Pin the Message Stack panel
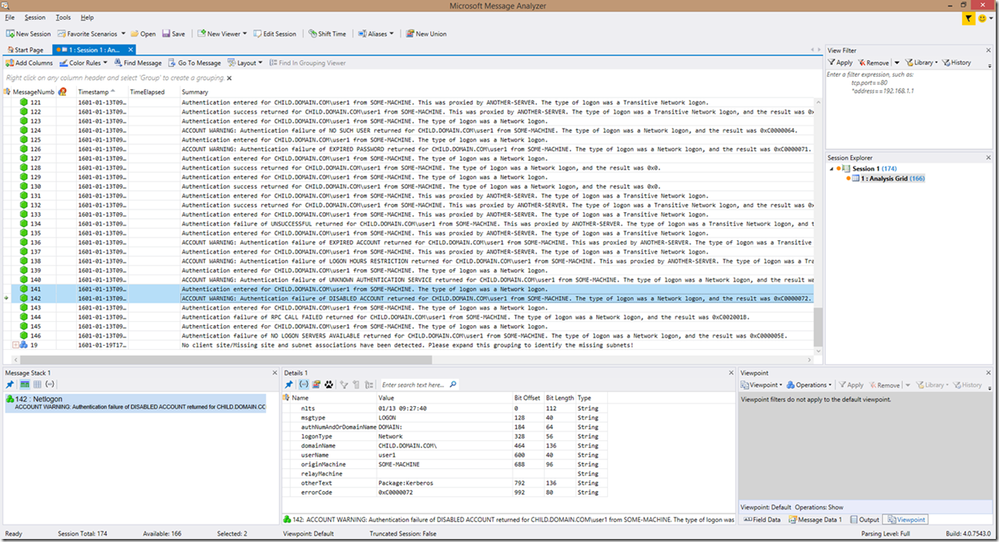The height and width of the screenshot is (542, 999). click(x=10, y=385)
